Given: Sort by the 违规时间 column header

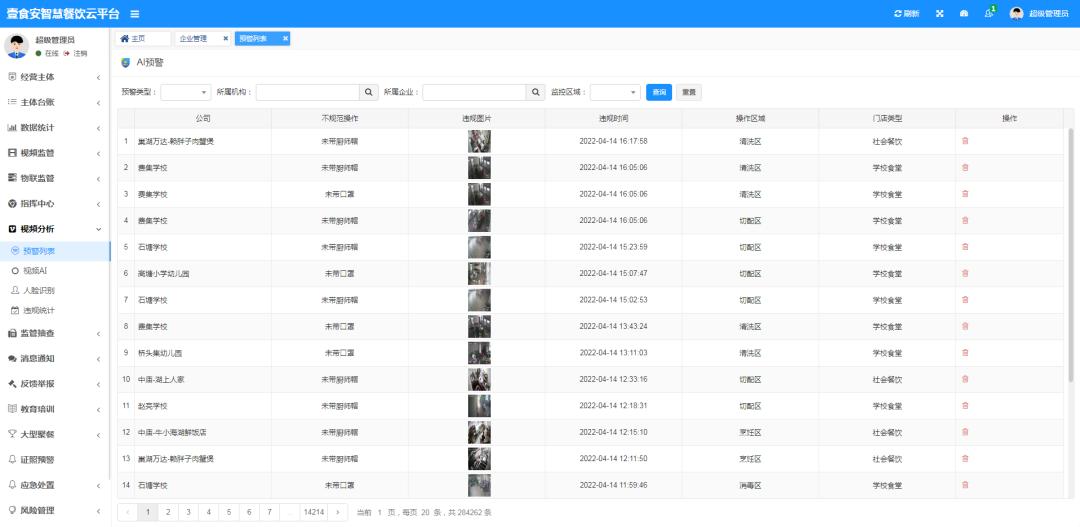Looking at the screenshot, I should (613, 118).
